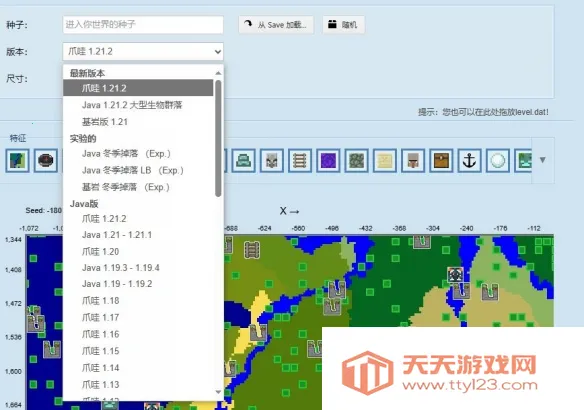This screenshot has height=410, width=584.
Task: Select Java 冬季掉落 (Exp.) option
Action: [138, 153]
